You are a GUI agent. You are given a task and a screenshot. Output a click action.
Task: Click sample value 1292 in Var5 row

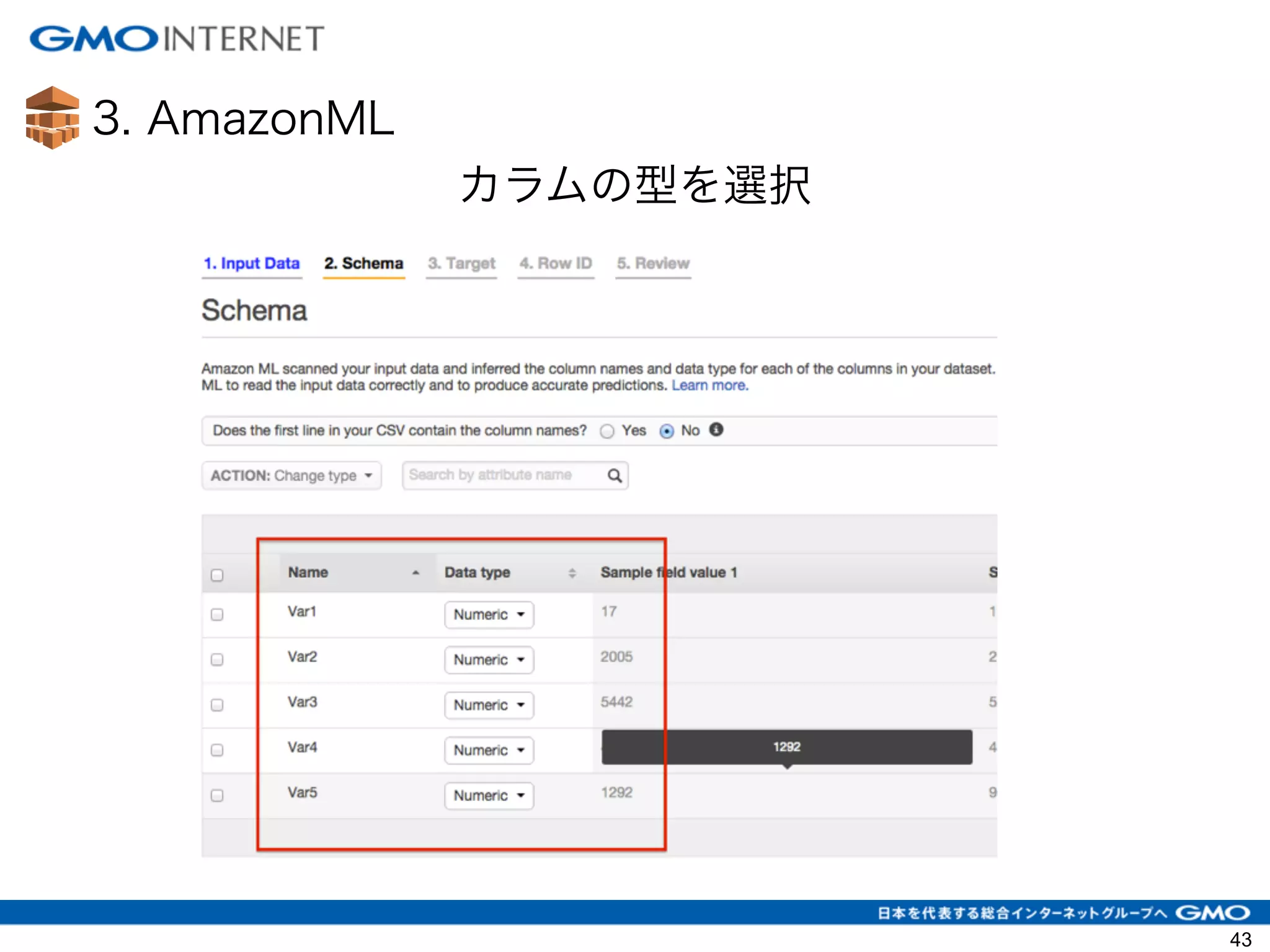(616, 793)
